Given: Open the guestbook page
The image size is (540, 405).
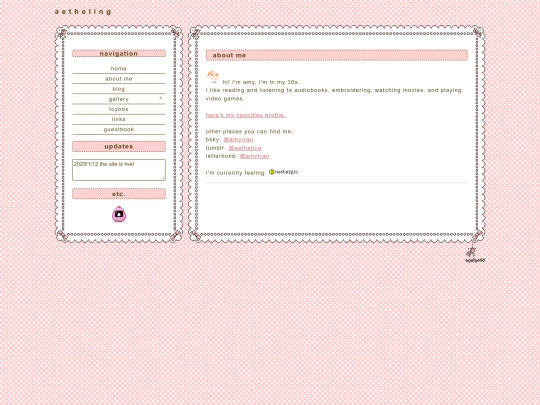Looking at the screenshot, I should (x=118, y=129).
